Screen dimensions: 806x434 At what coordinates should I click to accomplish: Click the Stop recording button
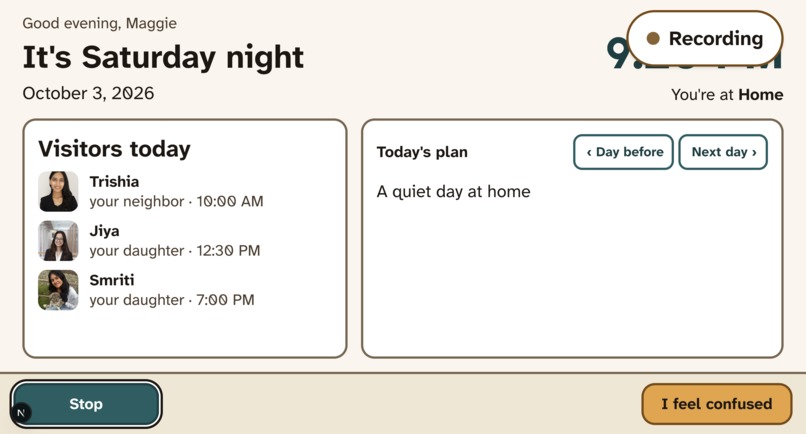pyautogui.click(x=86, y=404)
